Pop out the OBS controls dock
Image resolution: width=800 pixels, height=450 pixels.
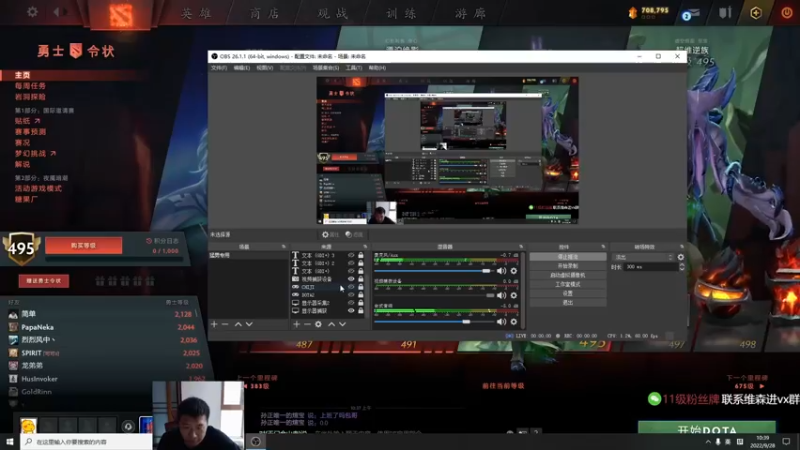click(x=603, y=247)
